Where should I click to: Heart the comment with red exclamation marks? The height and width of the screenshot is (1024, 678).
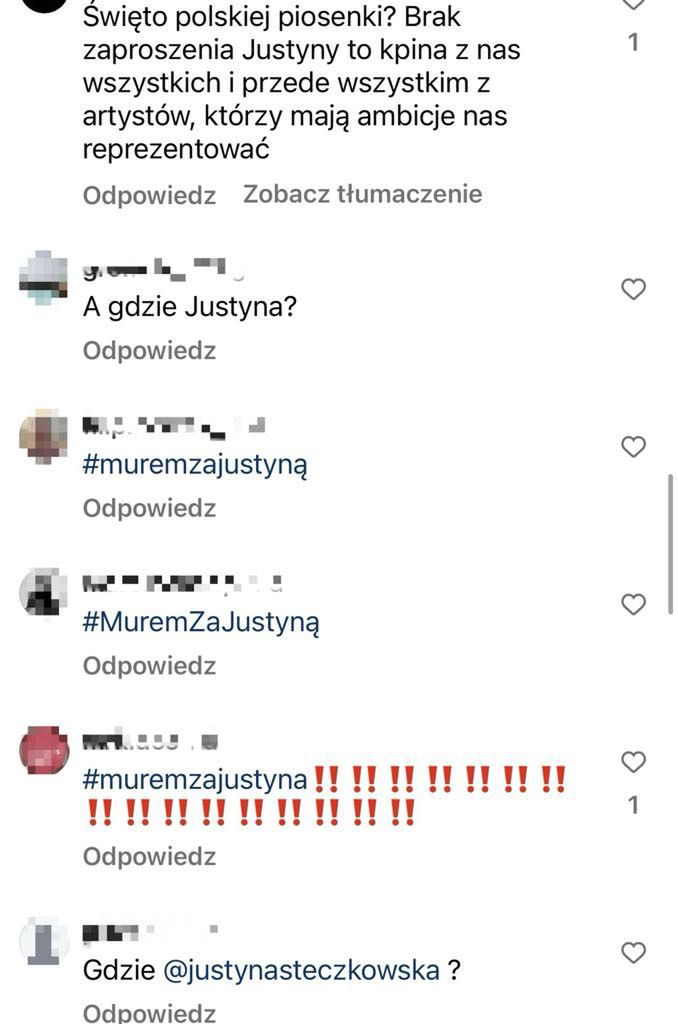click(633, 762)
